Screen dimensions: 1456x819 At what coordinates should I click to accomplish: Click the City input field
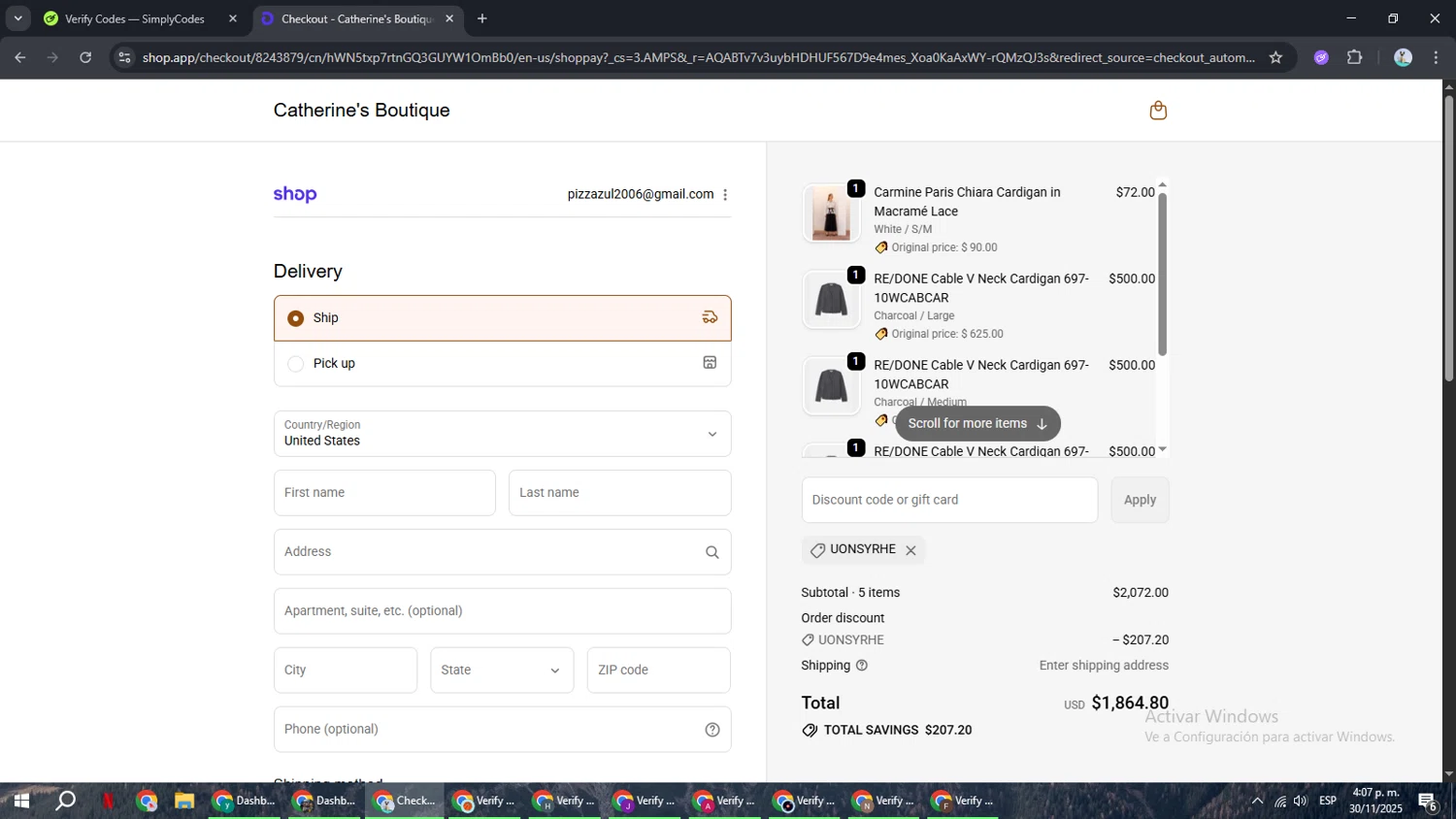point(346,671)
